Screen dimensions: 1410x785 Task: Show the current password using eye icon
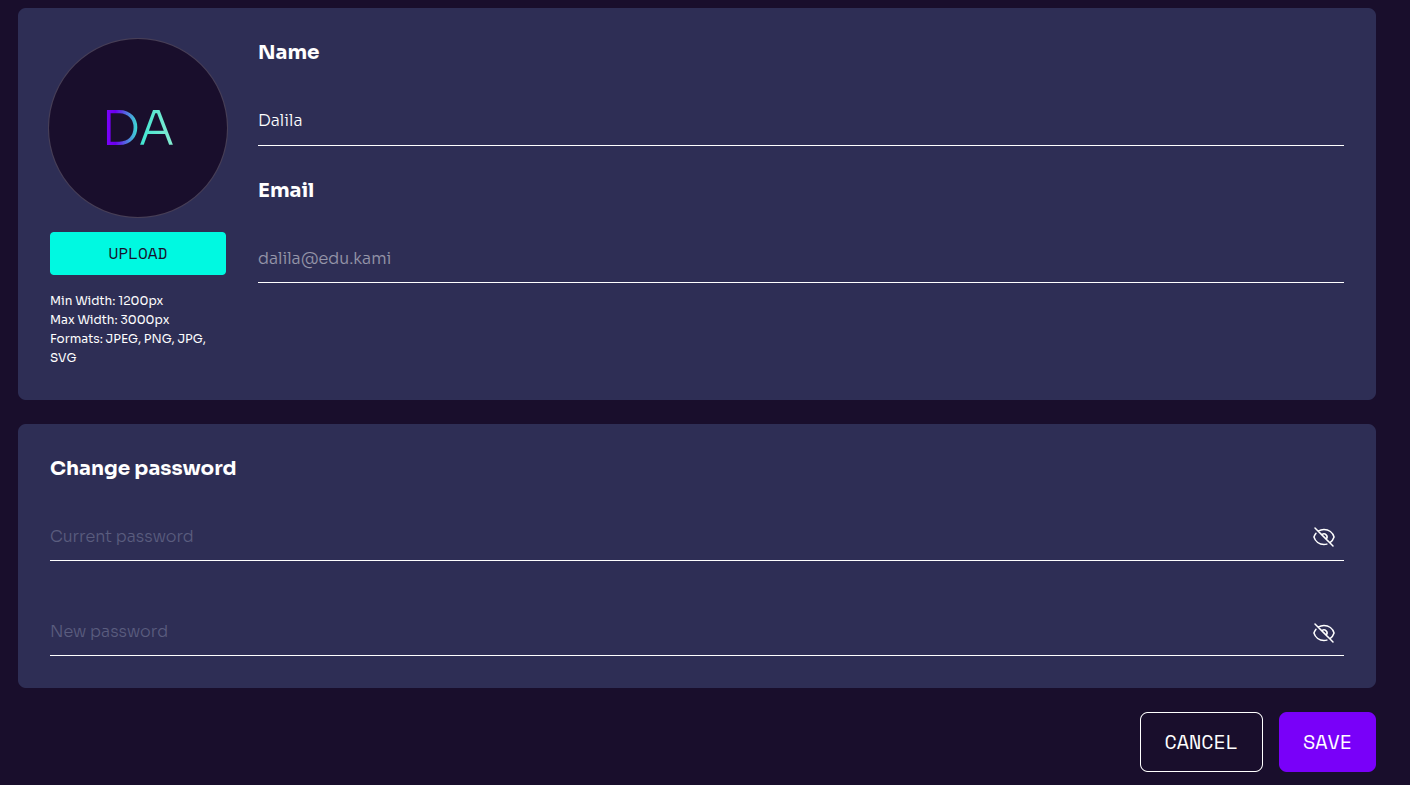tap(1323, 537)
